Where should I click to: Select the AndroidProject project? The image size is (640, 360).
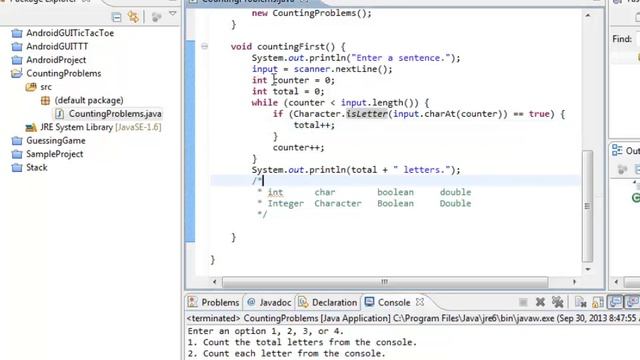point(56,60)
